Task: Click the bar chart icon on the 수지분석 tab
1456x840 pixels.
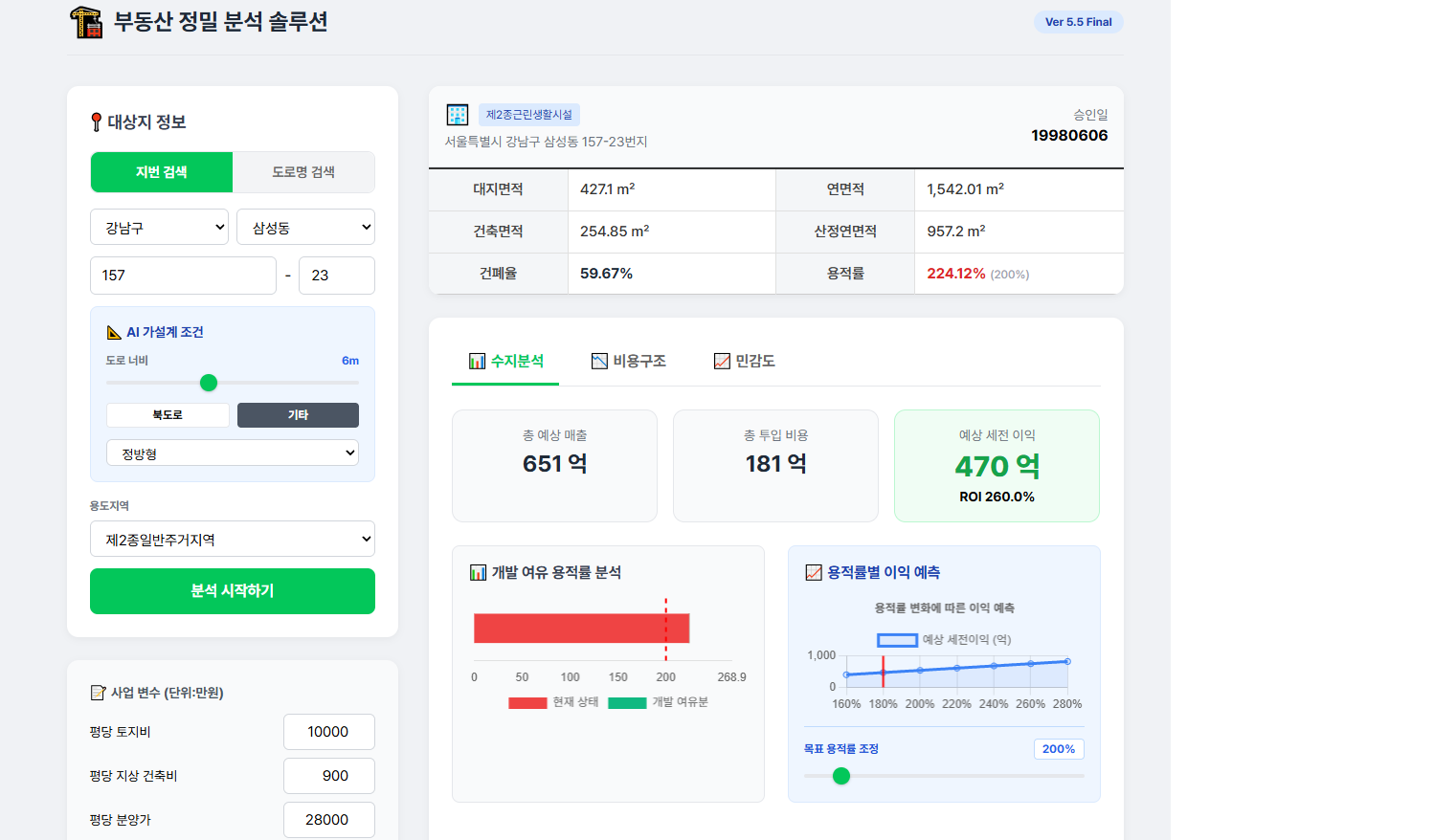Action: [477, 361]
